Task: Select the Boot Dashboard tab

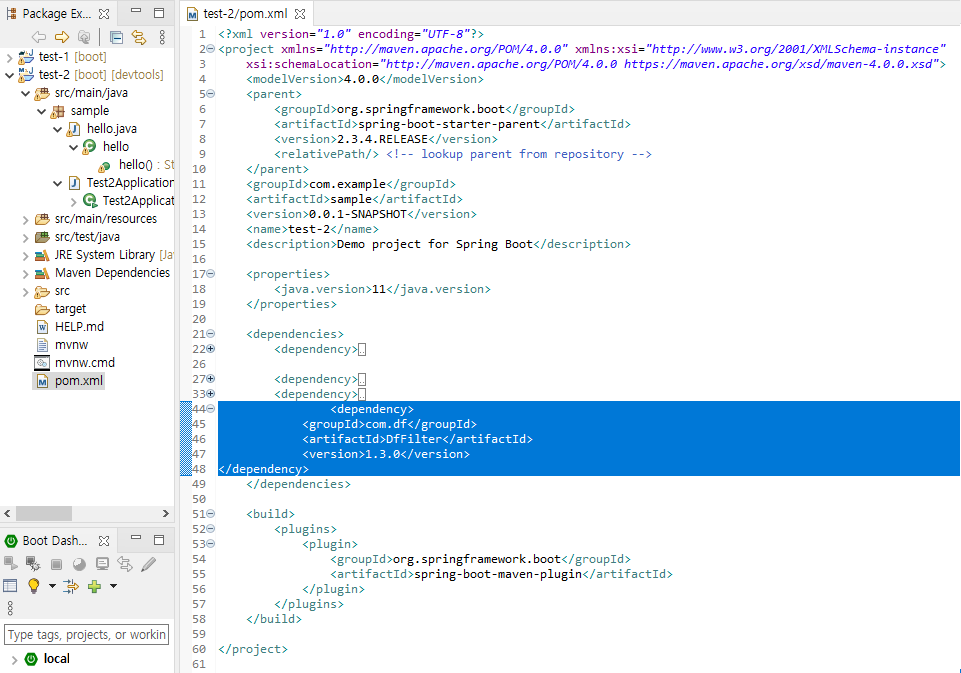Action: 55,541
